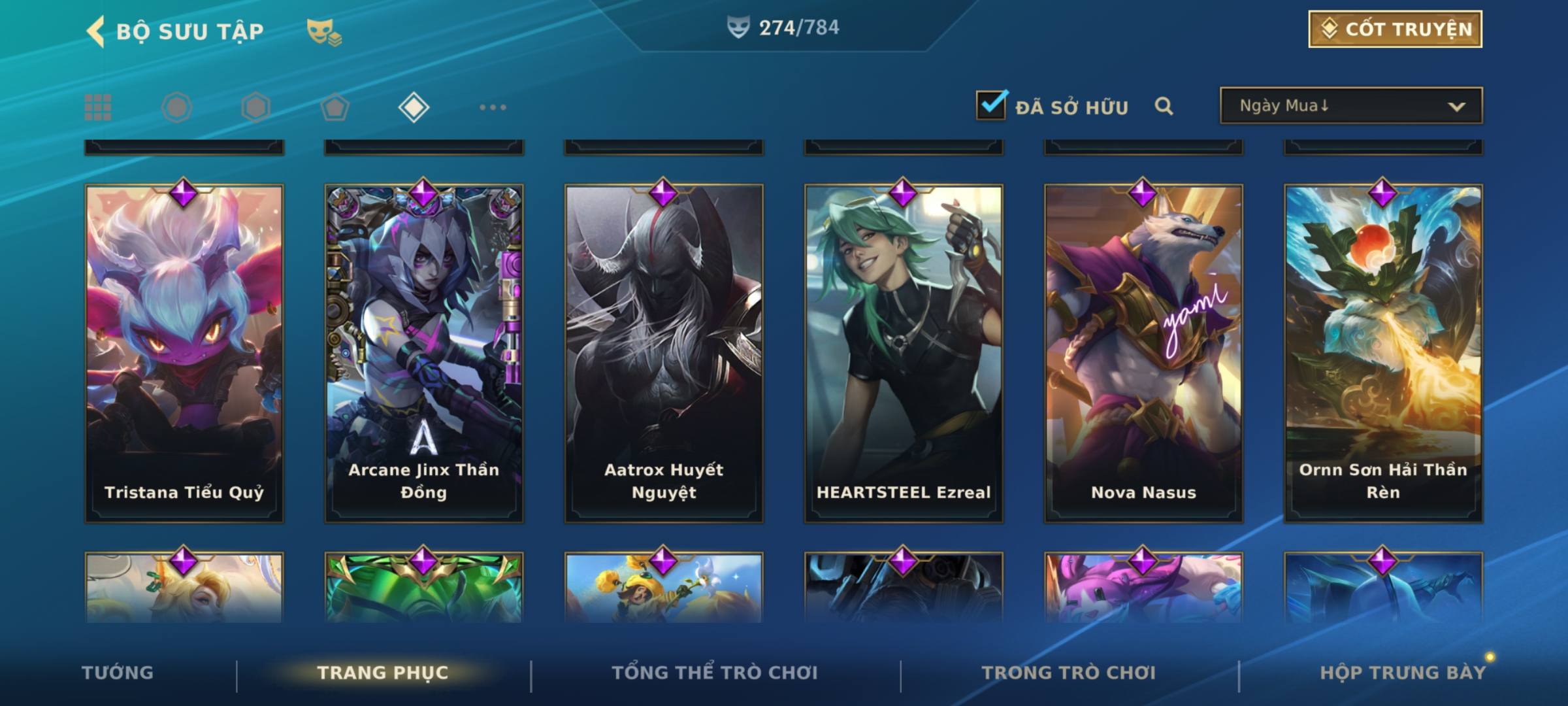This screenshot has height=706, width=1568.
Task: Open the Ngày Mua sort dropdown
Action: click(x=1351, y=105)
